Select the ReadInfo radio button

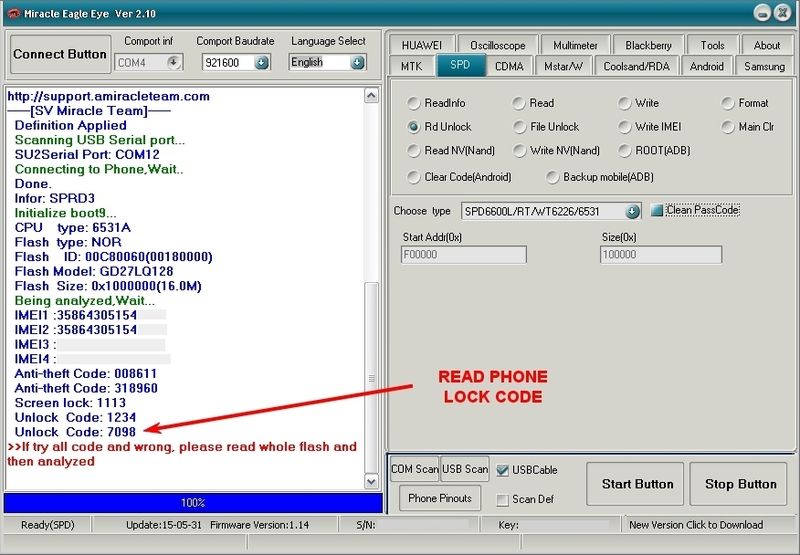pyautogui.click(x=413, y=103)
